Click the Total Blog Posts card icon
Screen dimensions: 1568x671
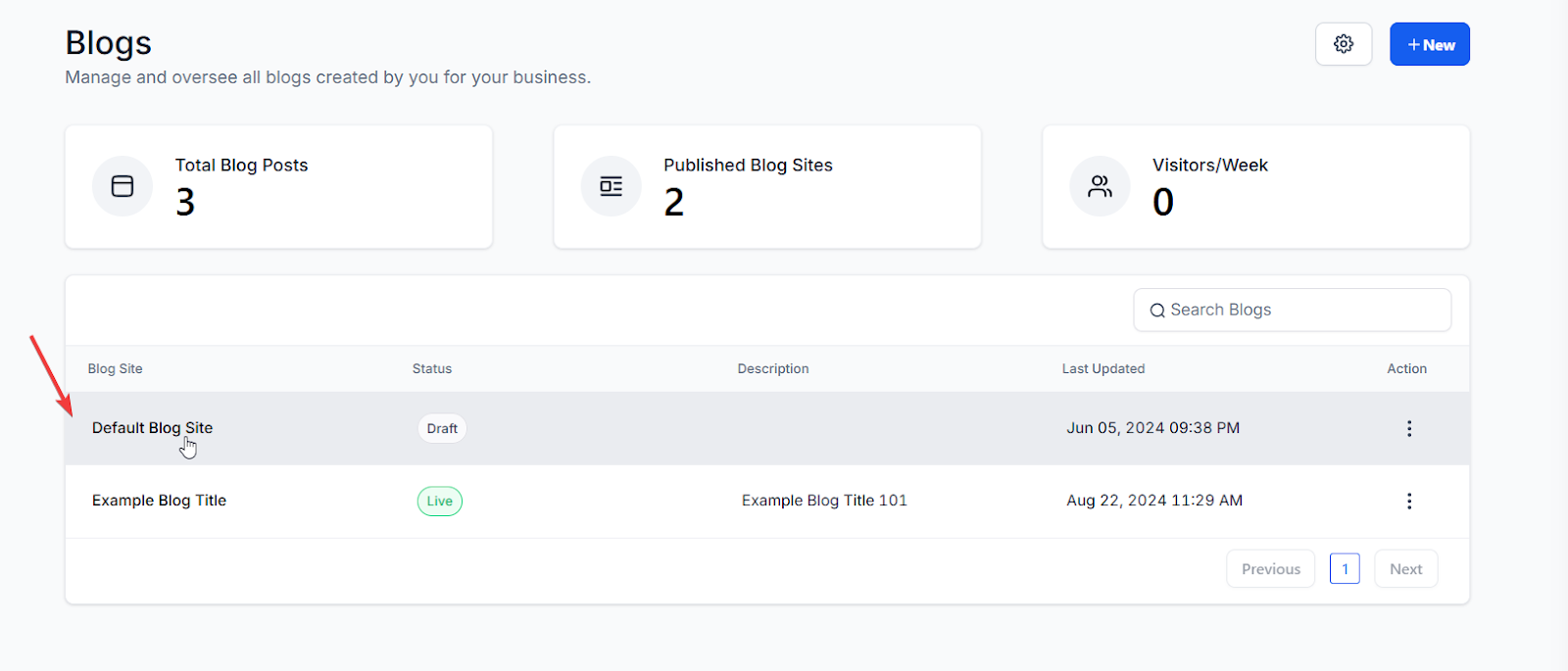coord(122,186)
